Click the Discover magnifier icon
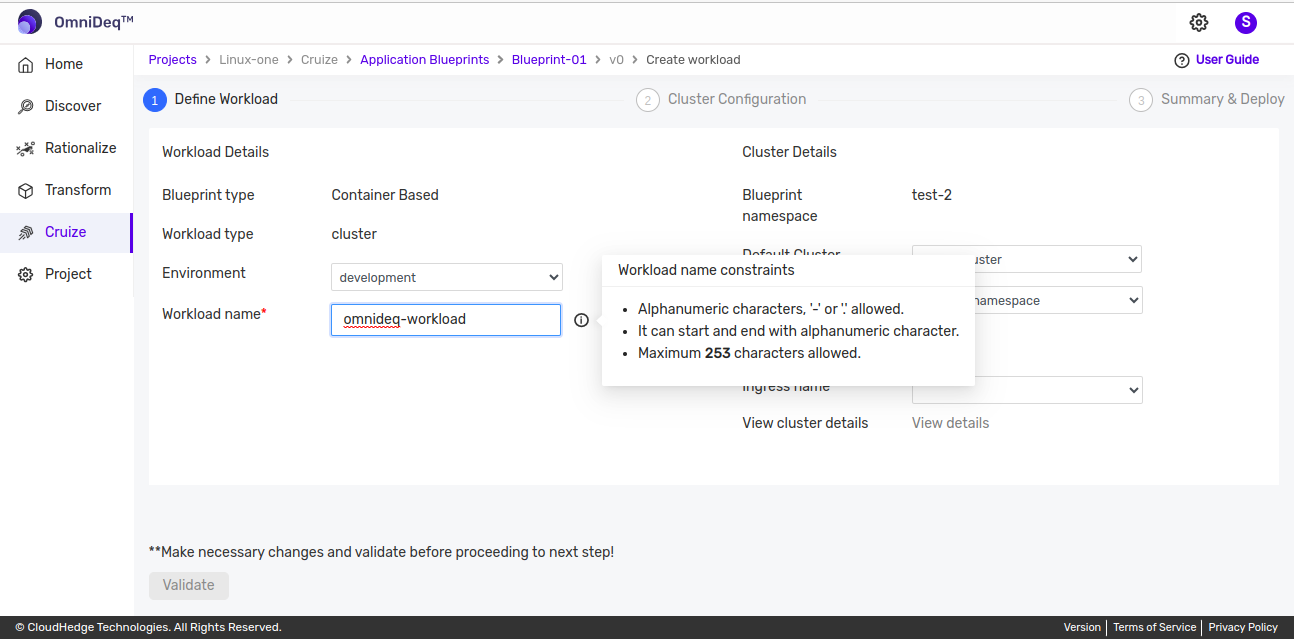The image size is (1294, 639). (26, 106)
